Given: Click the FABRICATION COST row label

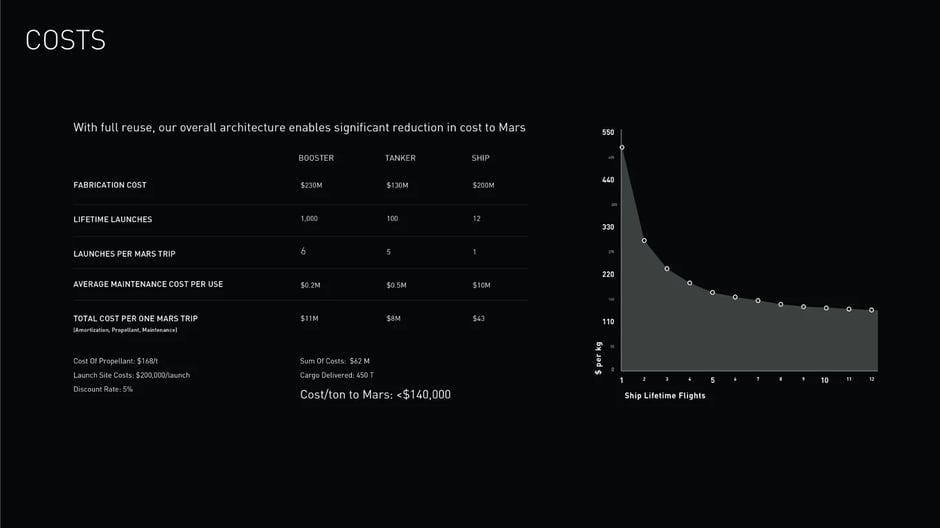Looking at the screenshot, I should tap(110, 185).
